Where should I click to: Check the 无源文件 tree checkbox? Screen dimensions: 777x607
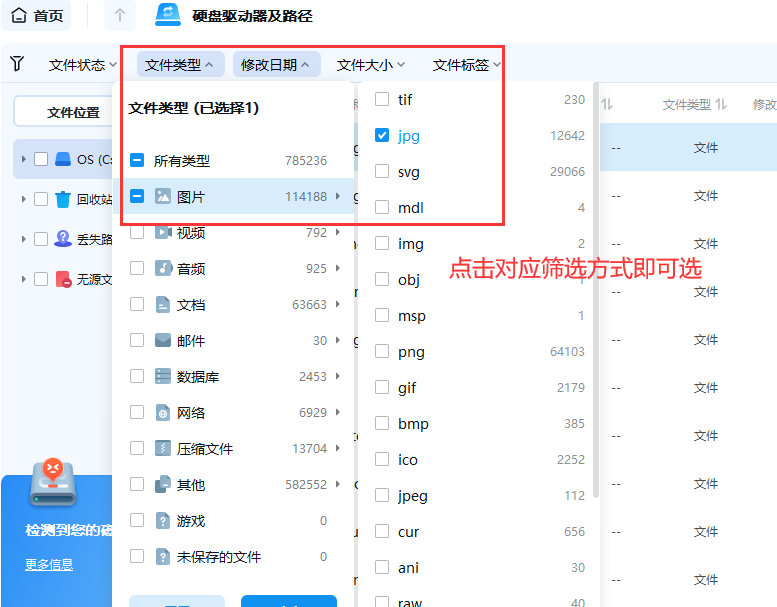(41, 279)
